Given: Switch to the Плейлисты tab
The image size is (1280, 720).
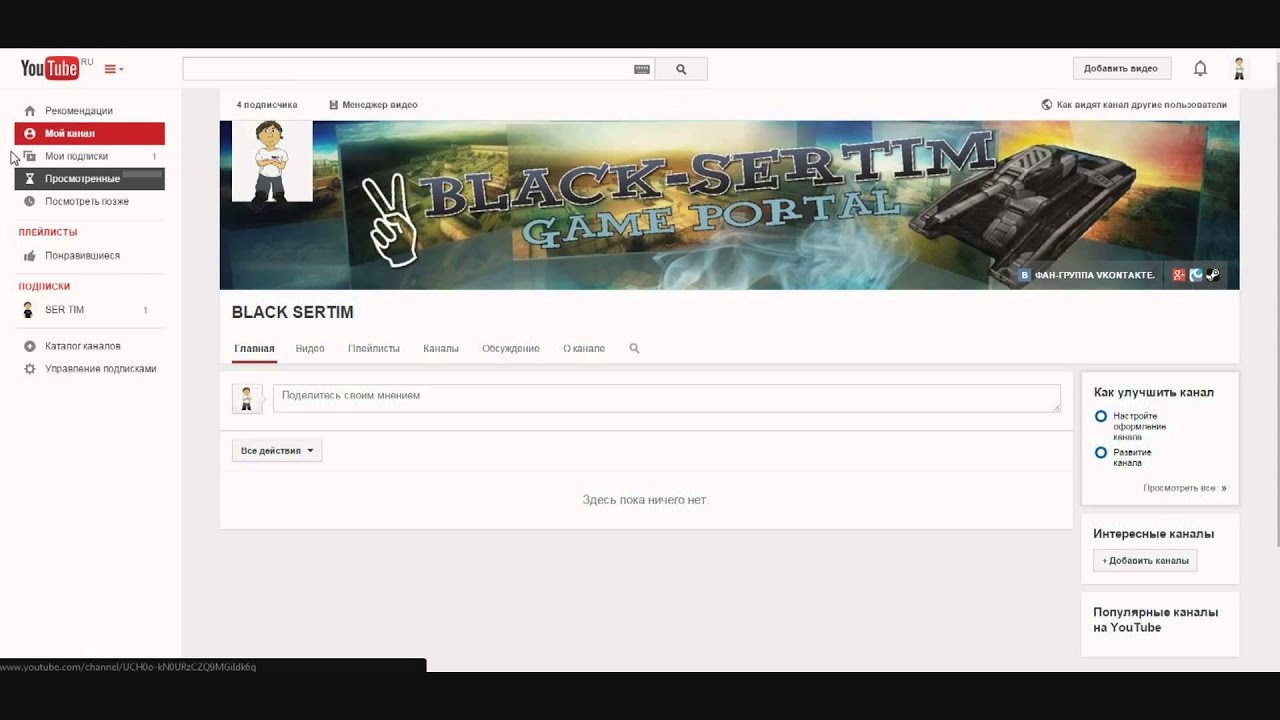Looking at the screenshot, I should click(x=374, y=348).
